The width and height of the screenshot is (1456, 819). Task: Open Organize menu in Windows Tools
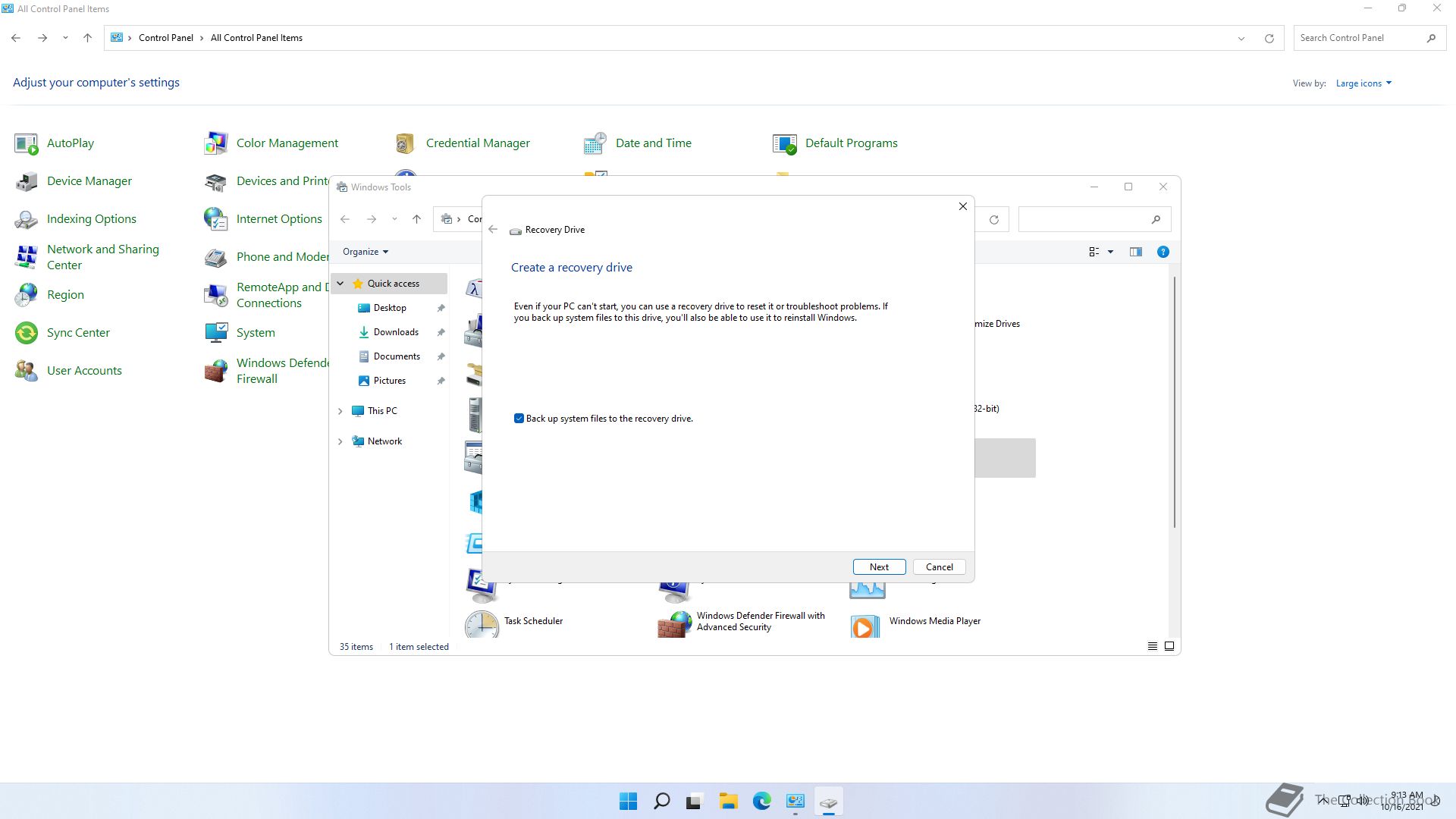[x=366, y=252]
